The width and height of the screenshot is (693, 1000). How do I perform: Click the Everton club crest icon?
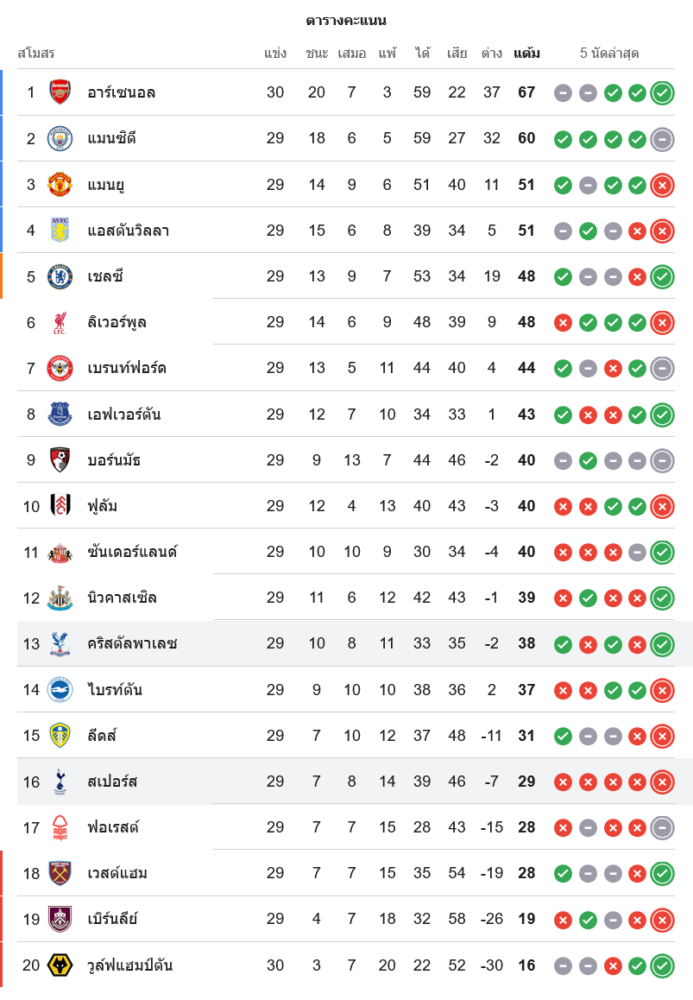tap(61, 414)
